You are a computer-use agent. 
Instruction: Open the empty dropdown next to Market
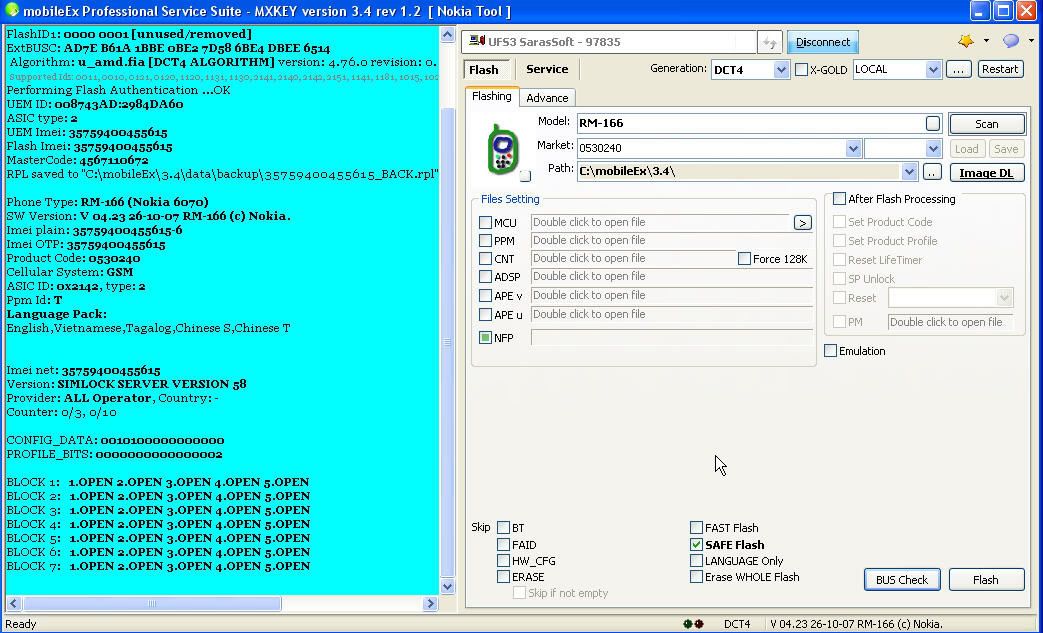coord(933,148)
